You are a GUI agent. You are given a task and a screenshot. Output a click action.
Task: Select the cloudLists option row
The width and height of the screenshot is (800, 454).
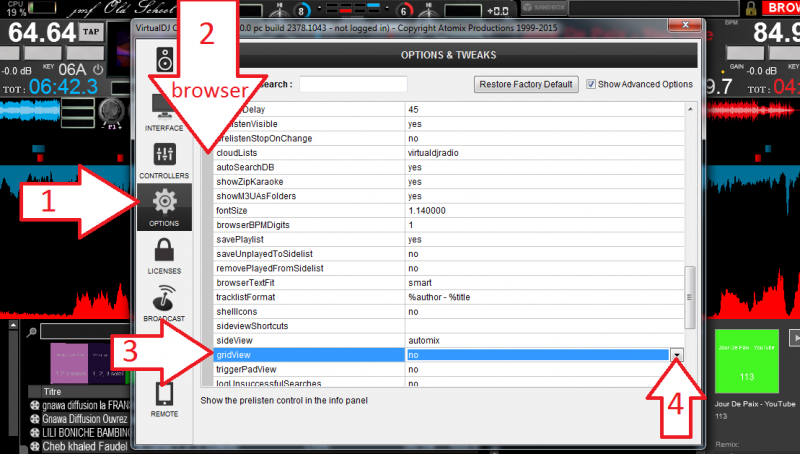coord(448,153)
